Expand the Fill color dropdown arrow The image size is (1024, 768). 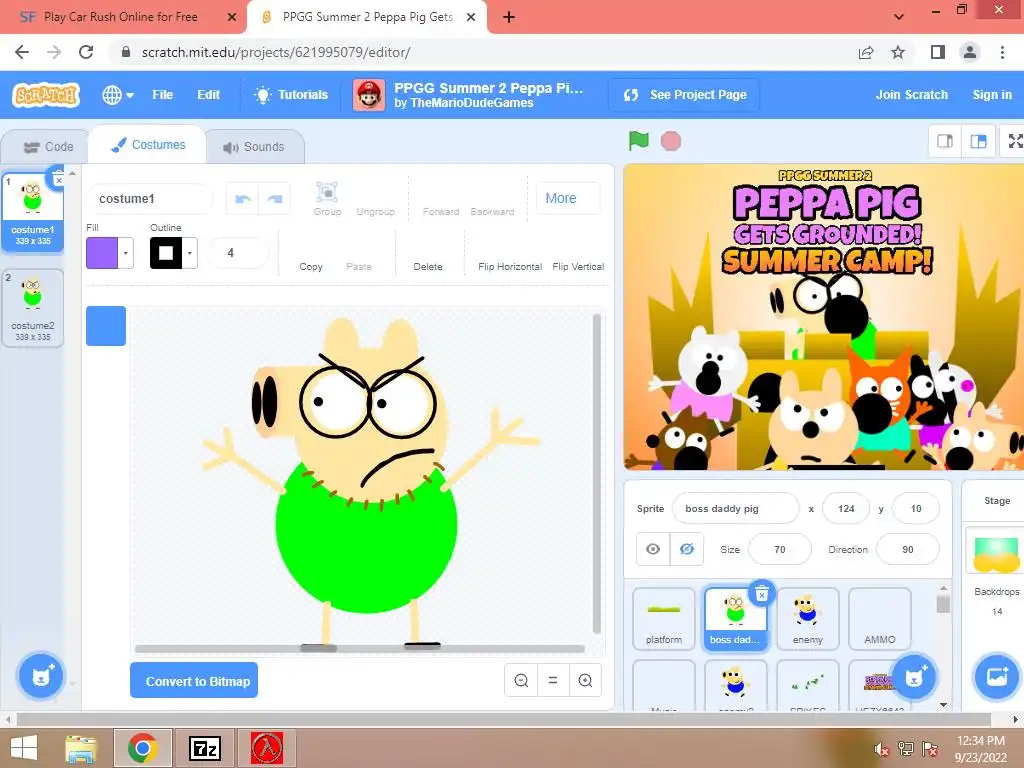126,253
